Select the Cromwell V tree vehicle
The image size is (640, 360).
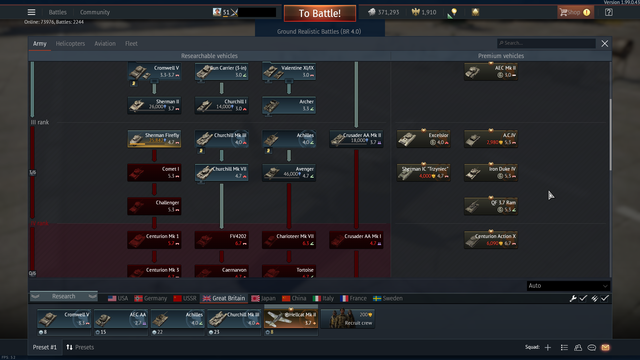(154, 71)
